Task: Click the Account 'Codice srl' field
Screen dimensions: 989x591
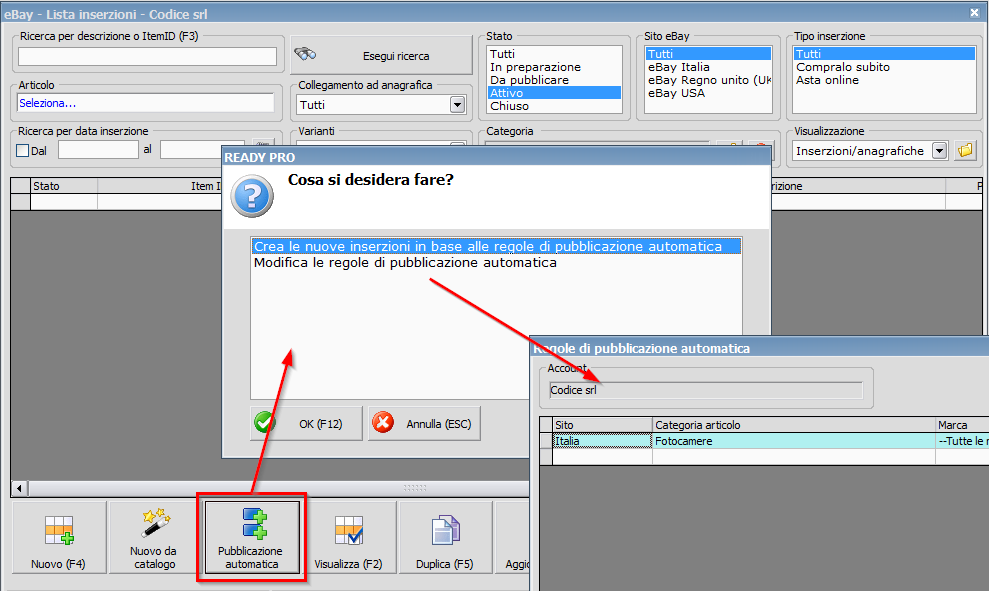Action: pos(706,390)
